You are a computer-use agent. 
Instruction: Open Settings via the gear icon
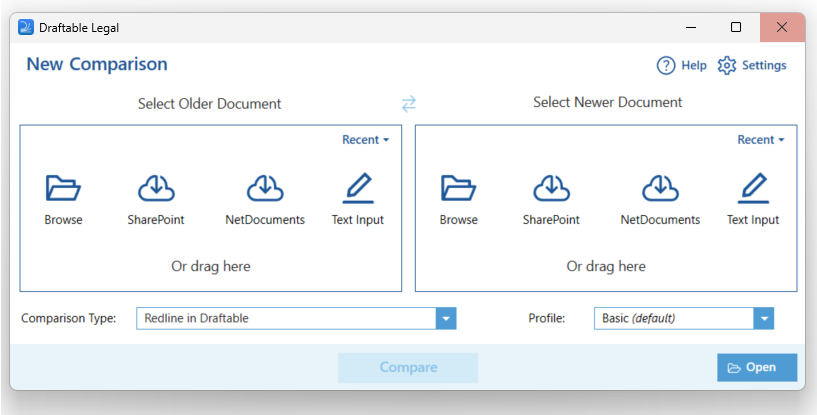click(x=727, y=66)
